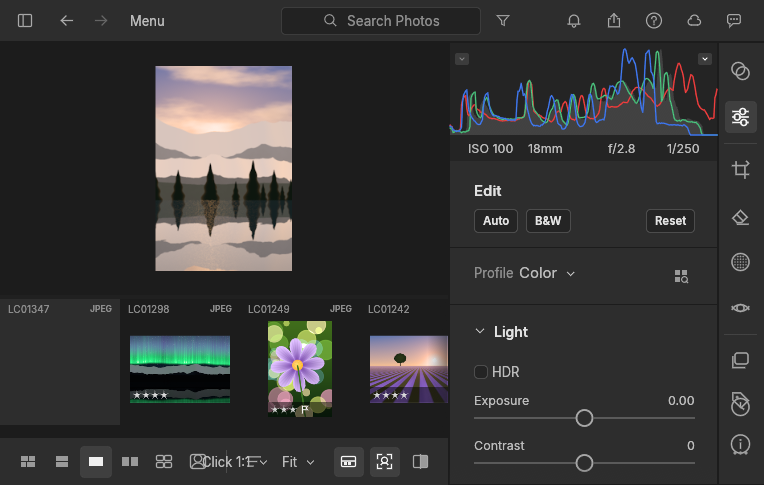Open the Presets overlapping circles icon
Image resolution: width=764 pixels, height=485 pixels.
pos(740,71)
